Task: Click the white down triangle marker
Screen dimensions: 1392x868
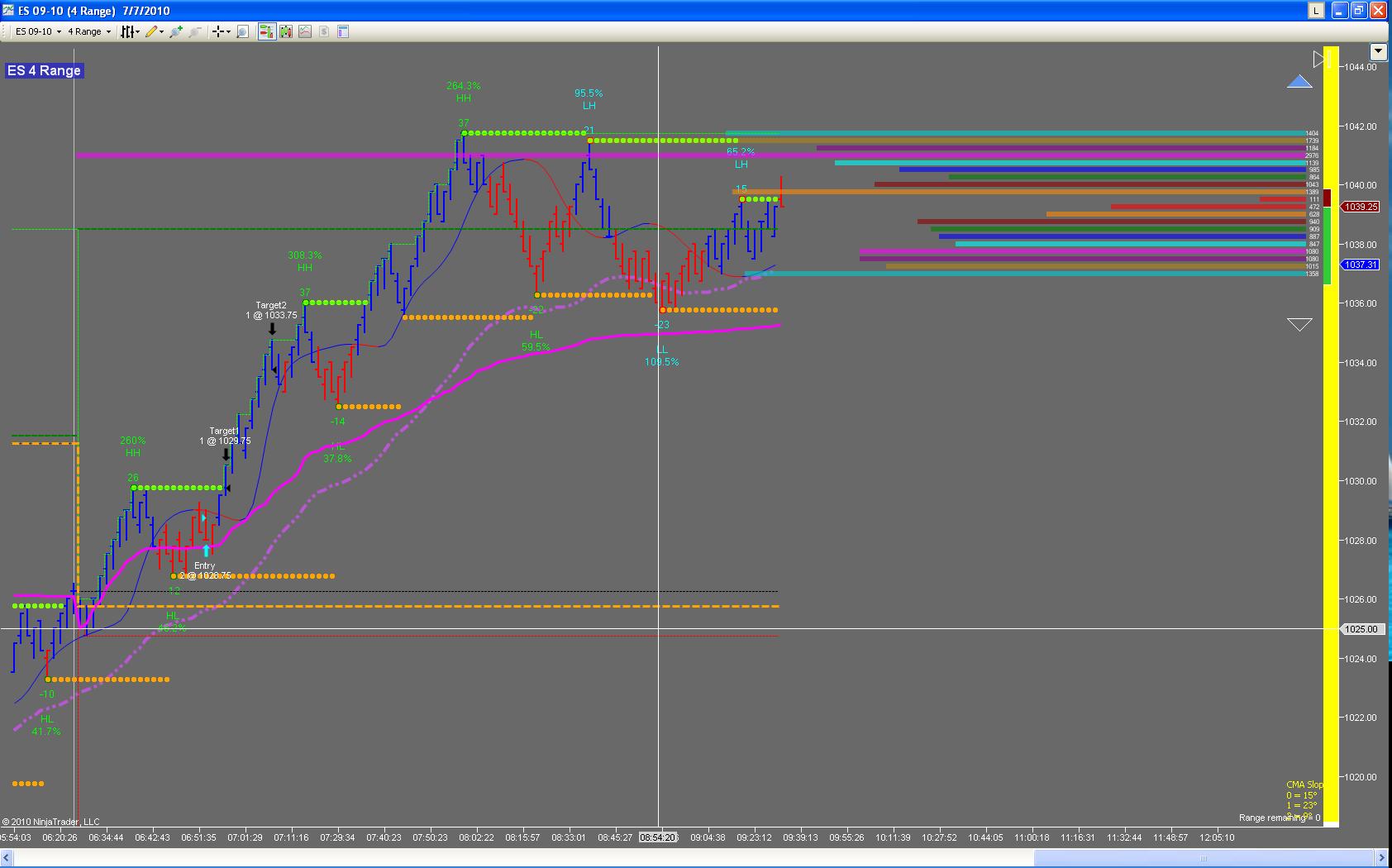Action: point(1299,325)
